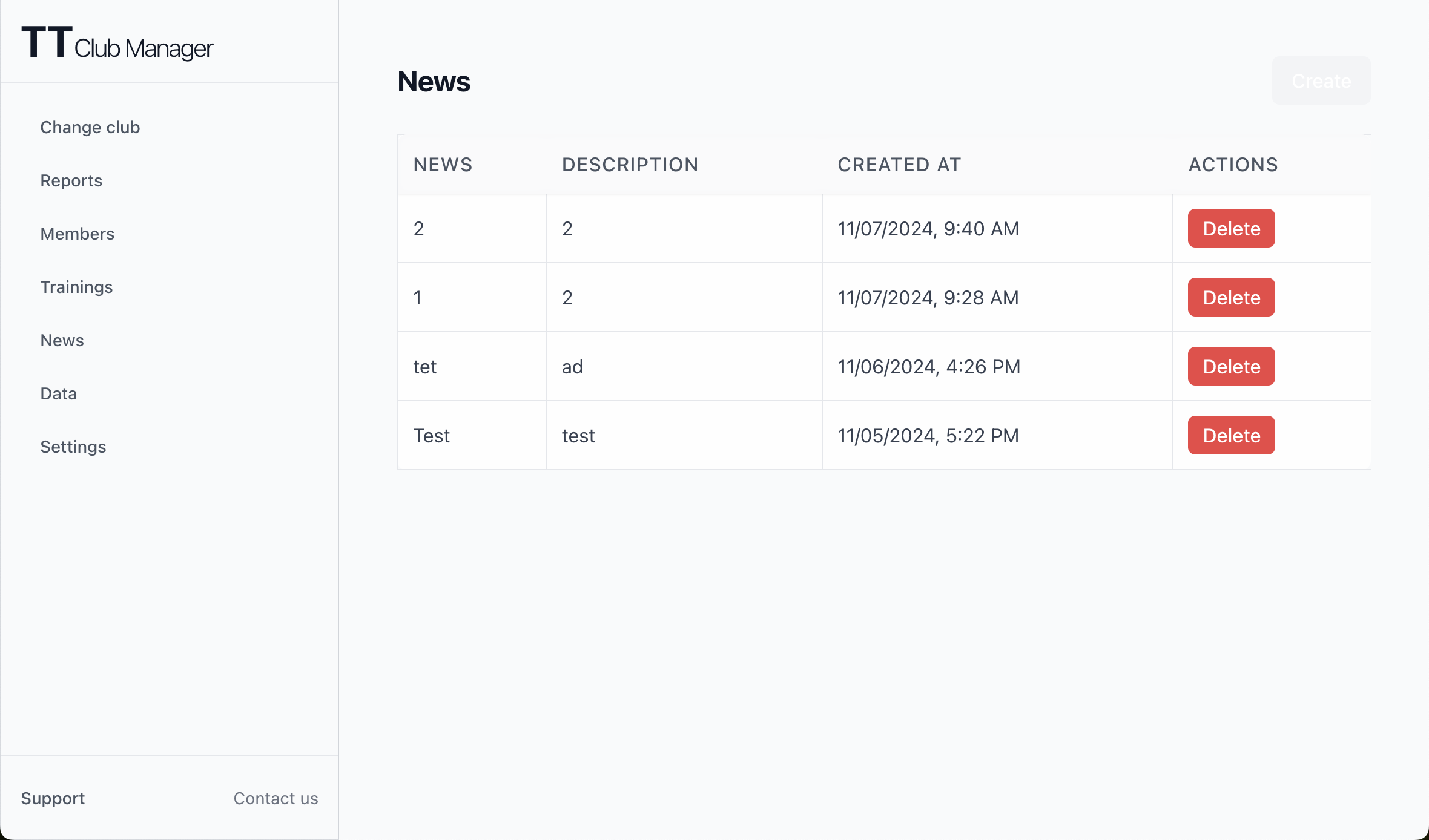
Task: Open the Members section
Action: pos(77,234)
